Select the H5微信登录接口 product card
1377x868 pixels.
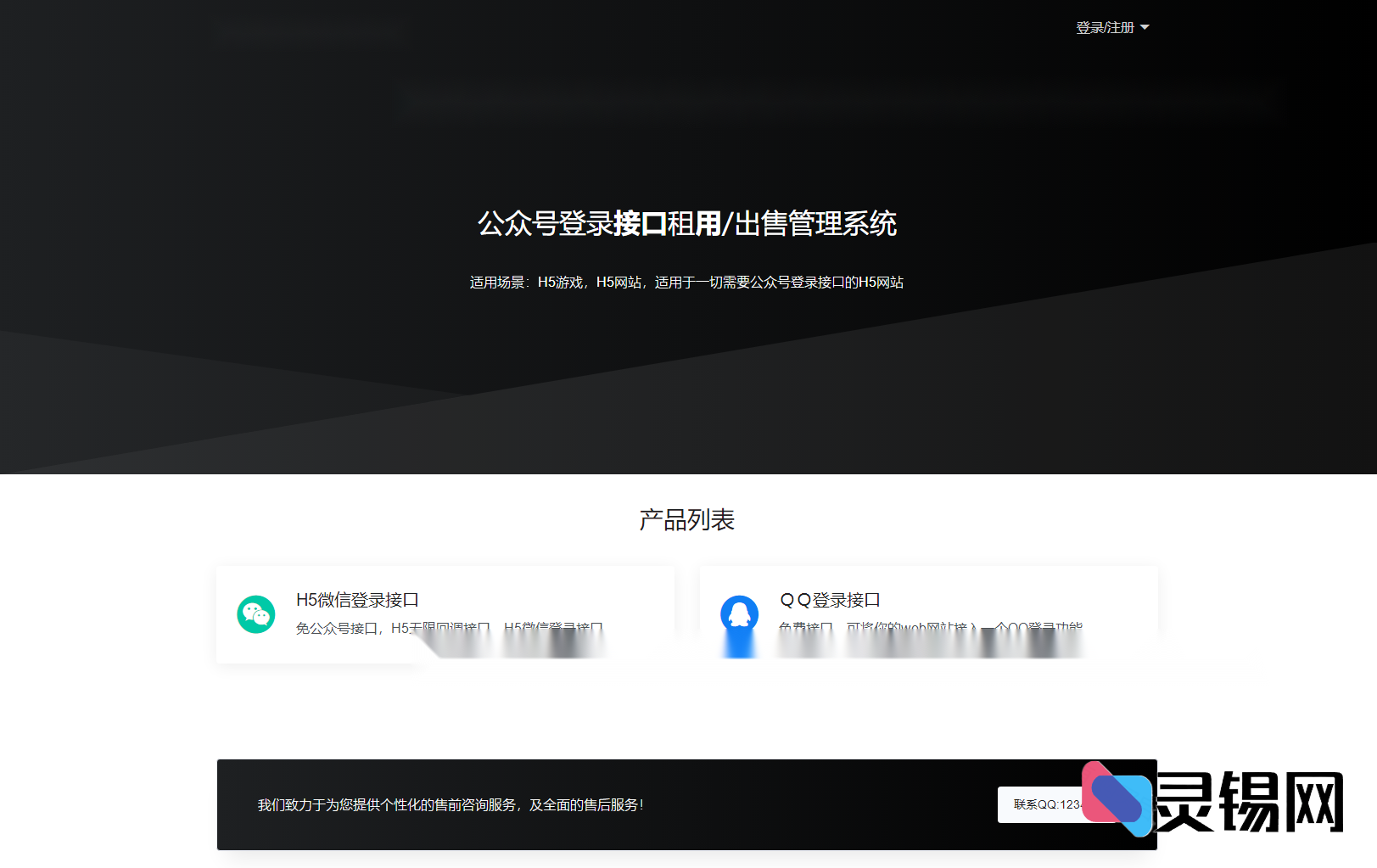(x=445, y=613)
